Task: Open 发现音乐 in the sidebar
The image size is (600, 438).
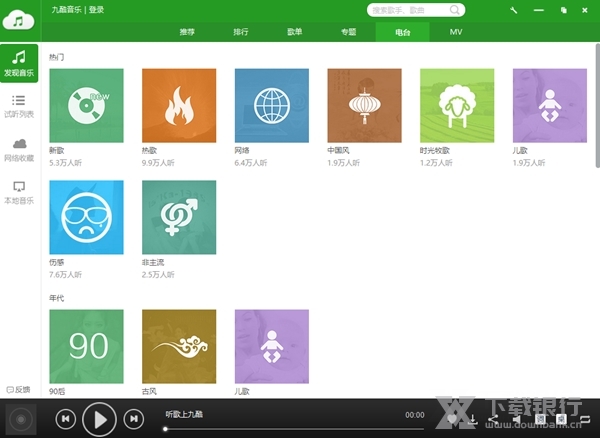Action: coord(19,63)
